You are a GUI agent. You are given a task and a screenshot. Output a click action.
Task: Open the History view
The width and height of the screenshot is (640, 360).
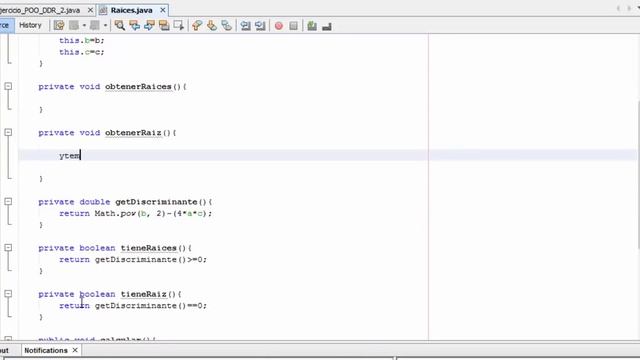(x=31, y=25)
